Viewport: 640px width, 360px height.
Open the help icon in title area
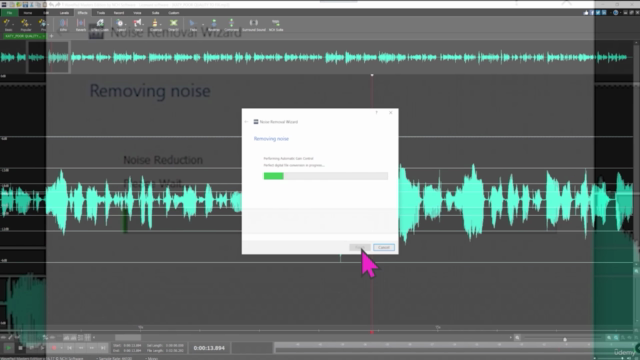click(x=616, y=13)
